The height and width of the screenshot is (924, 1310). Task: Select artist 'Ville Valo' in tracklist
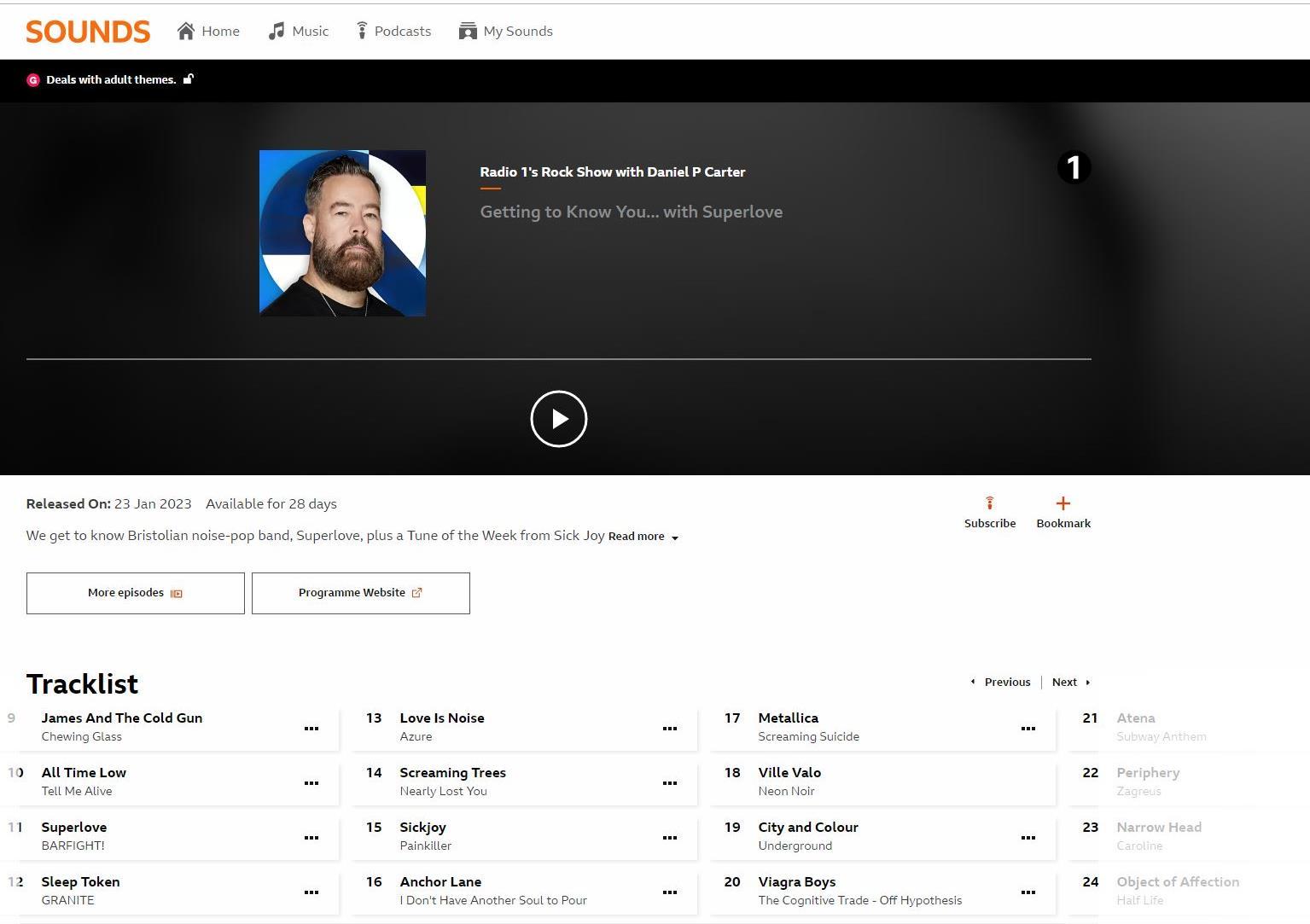click(x=789, y=773)
